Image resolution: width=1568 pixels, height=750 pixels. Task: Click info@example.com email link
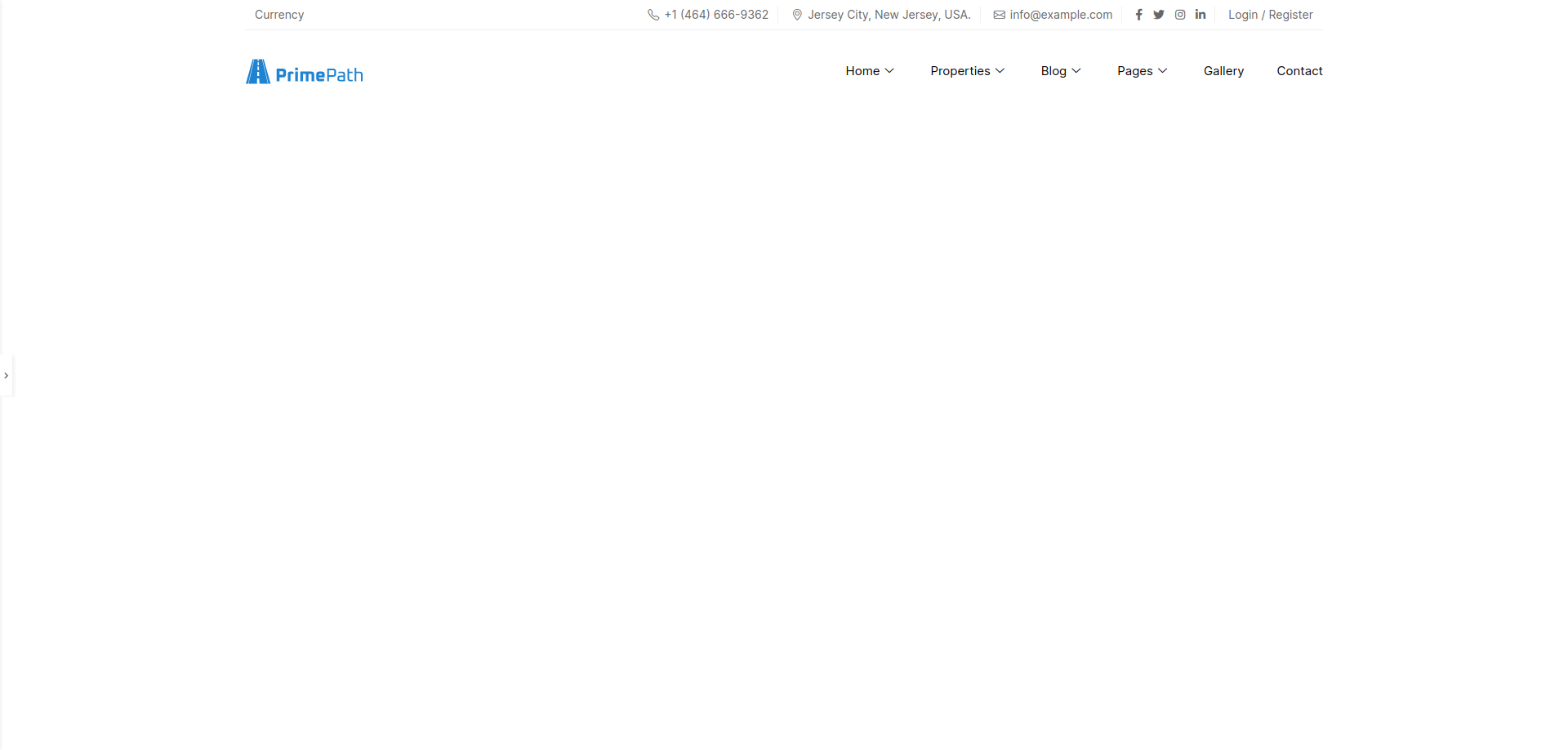point(1061,15)
